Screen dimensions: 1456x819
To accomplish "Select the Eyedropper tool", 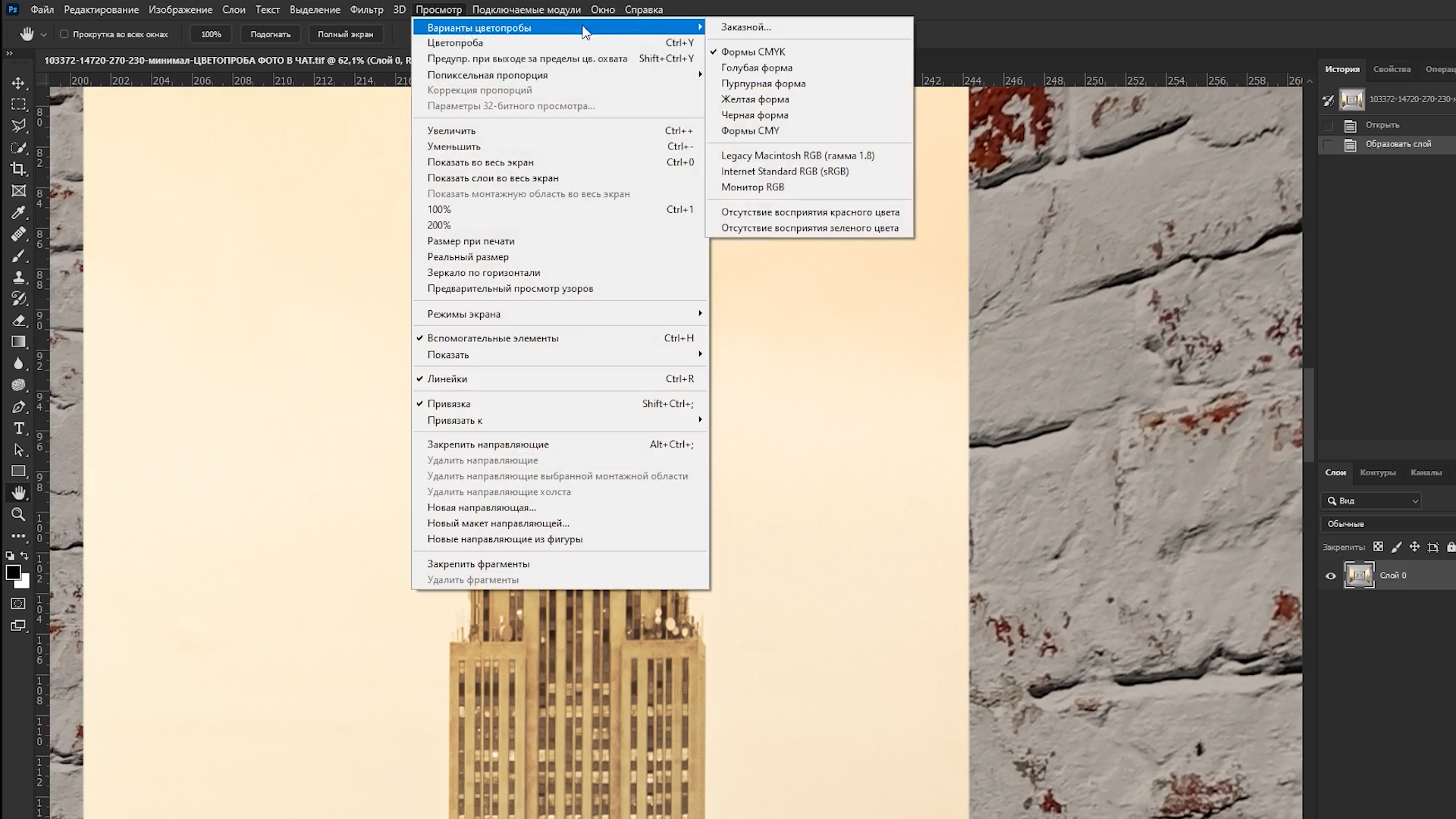I will point(19,212).
